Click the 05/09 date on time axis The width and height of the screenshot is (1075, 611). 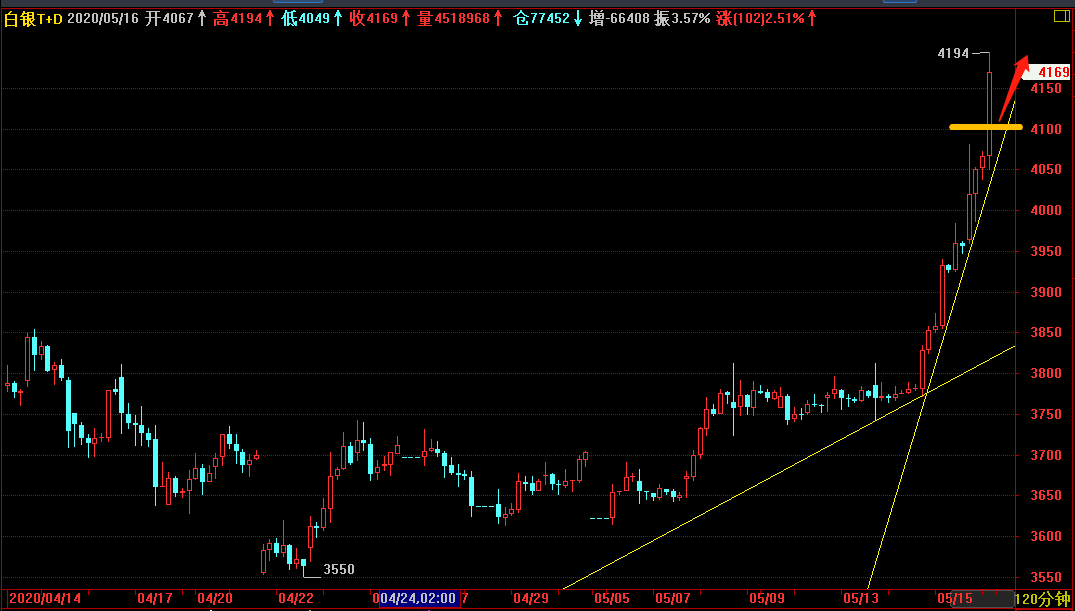tap(767, 599)
